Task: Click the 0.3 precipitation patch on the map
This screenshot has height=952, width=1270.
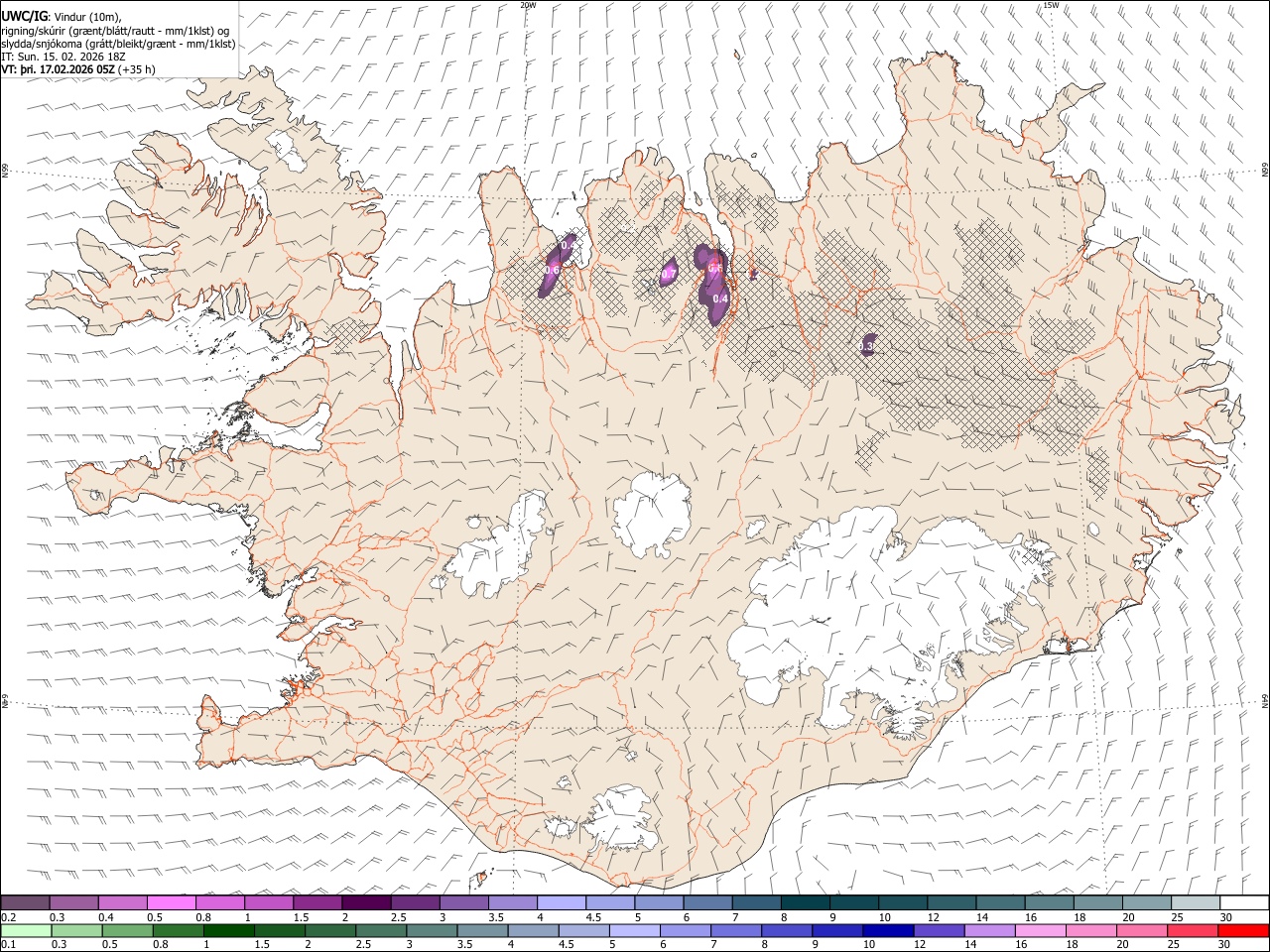Action: (x=867, y=345)
